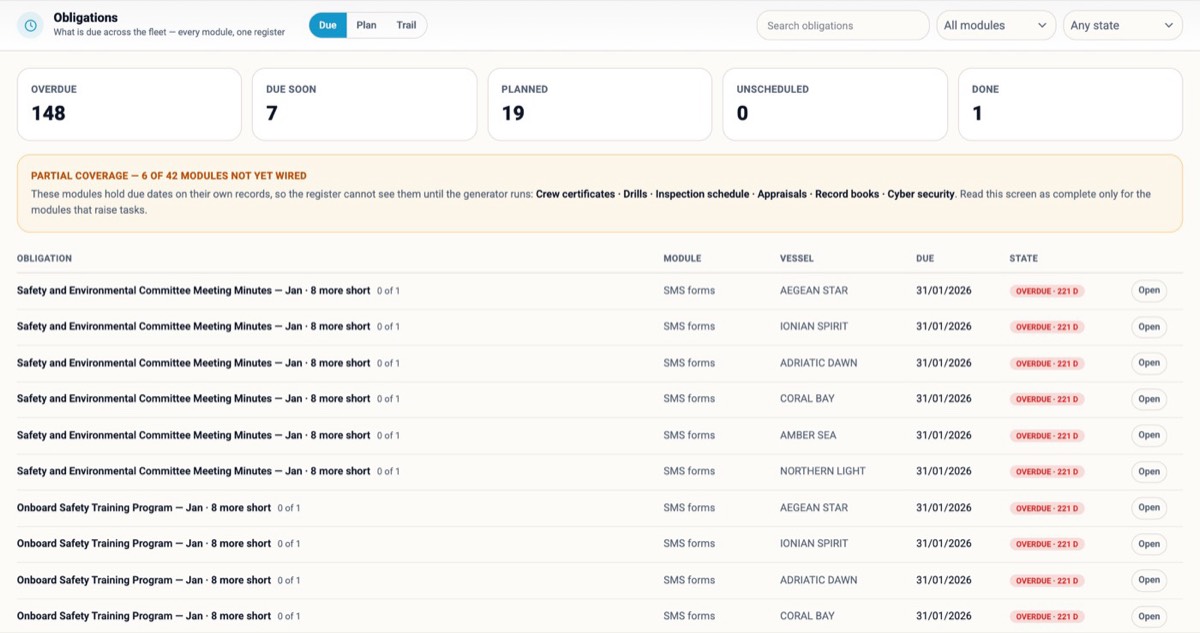
Task: Click the Obligations page title
Action: coord(85,18)
